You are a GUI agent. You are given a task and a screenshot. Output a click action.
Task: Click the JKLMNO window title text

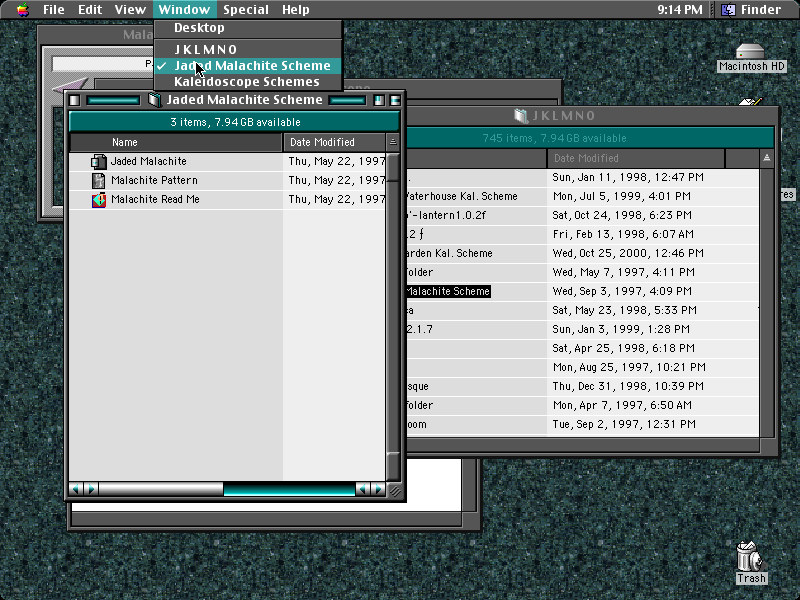point(563,116)
